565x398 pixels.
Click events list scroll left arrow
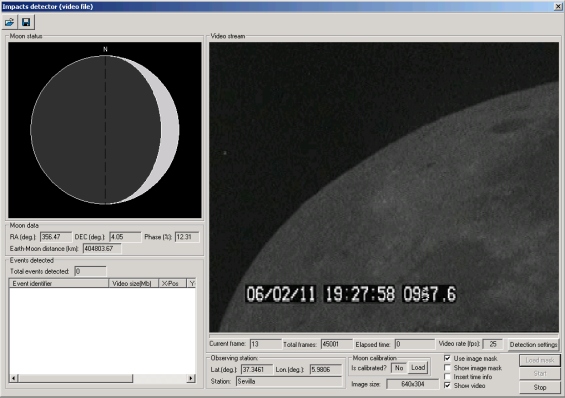13,378
